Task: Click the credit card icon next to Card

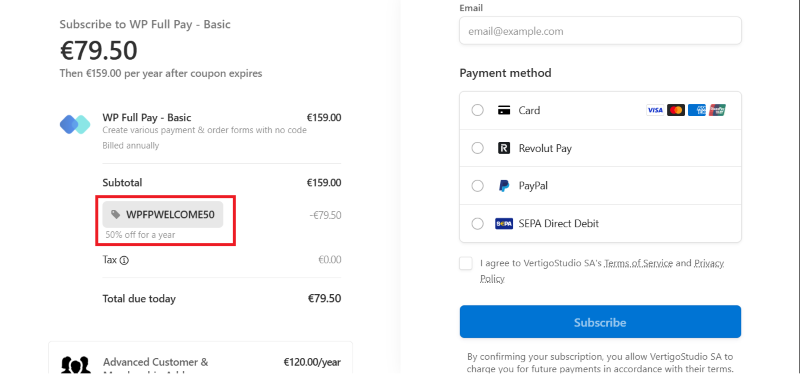Action: click(504, 110)
